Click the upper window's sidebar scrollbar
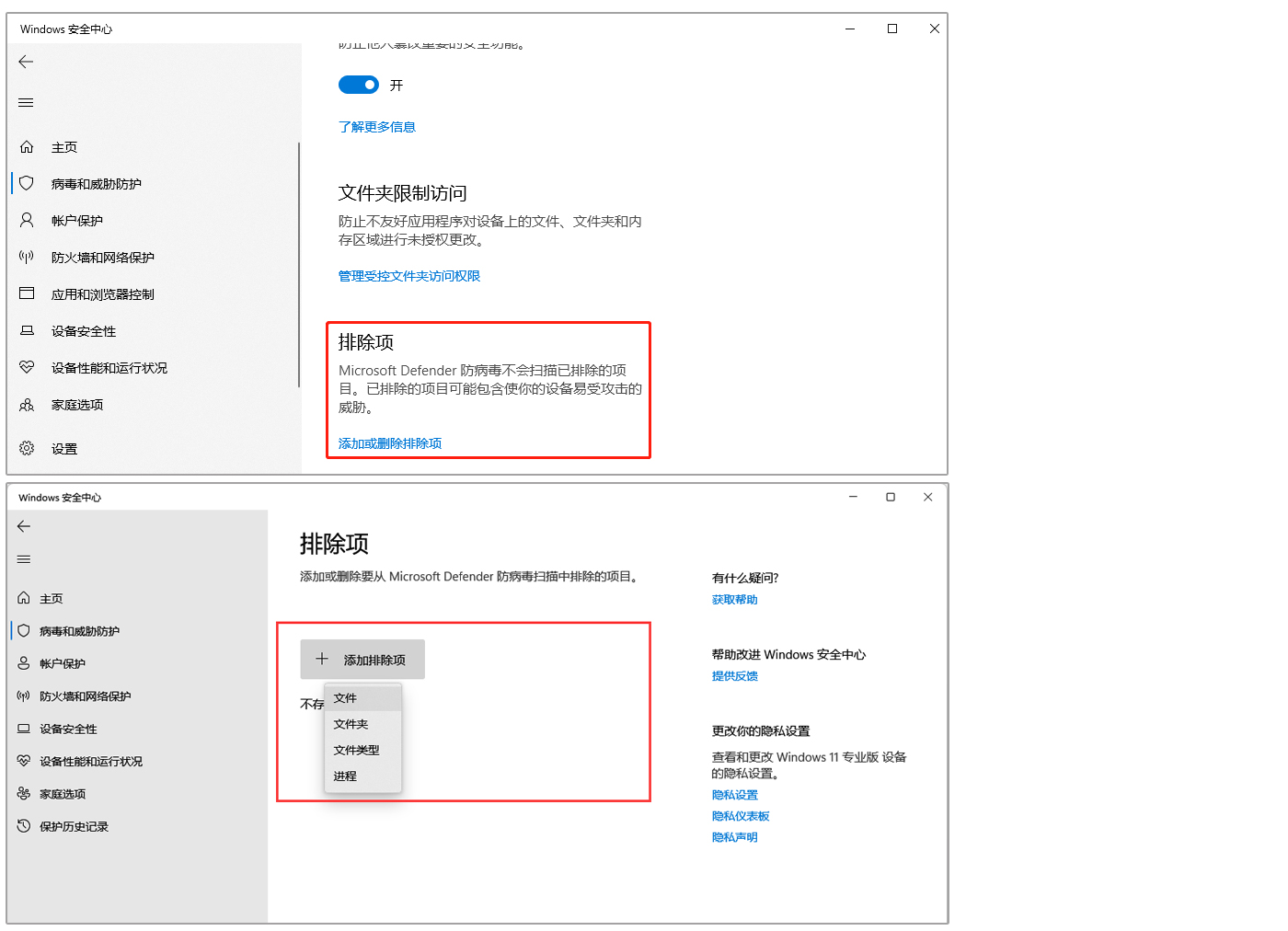Image resolution: width=1288 pixels, height=931 pixels. 299,265
